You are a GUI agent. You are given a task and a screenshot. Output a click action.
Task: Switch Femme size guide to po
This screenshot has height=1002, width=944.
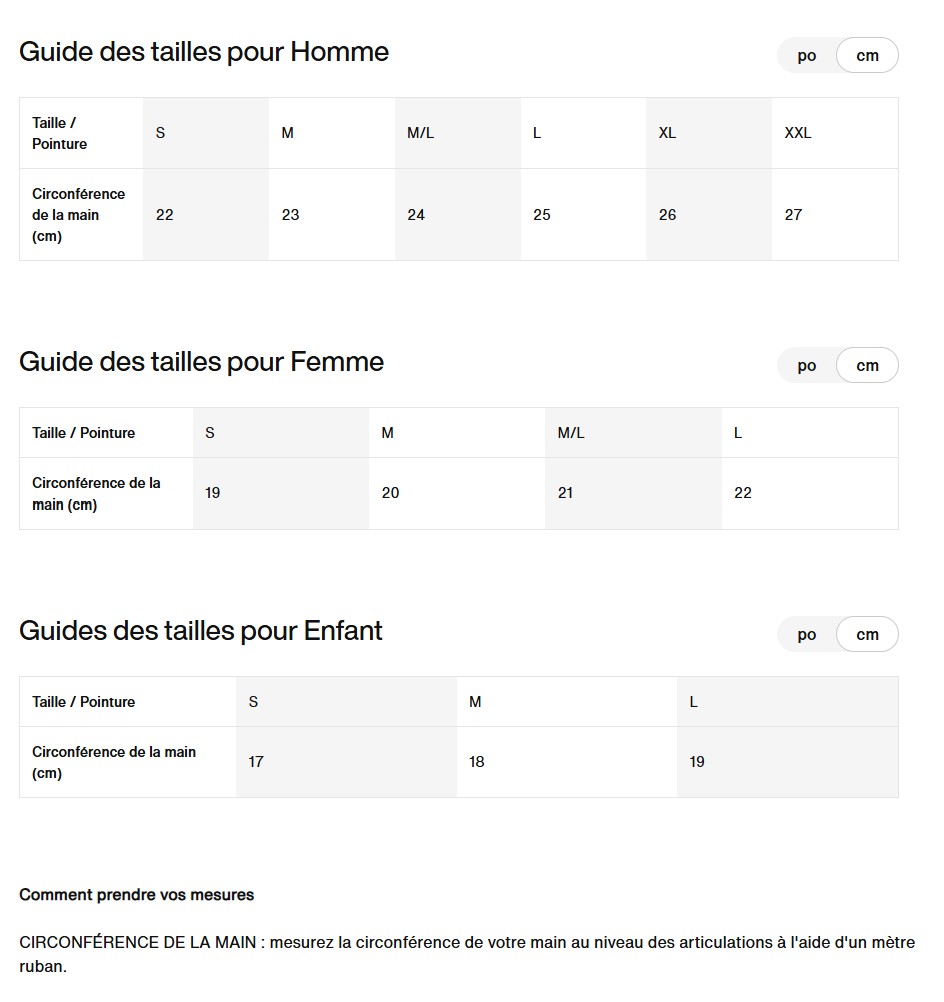pos(807,366)
